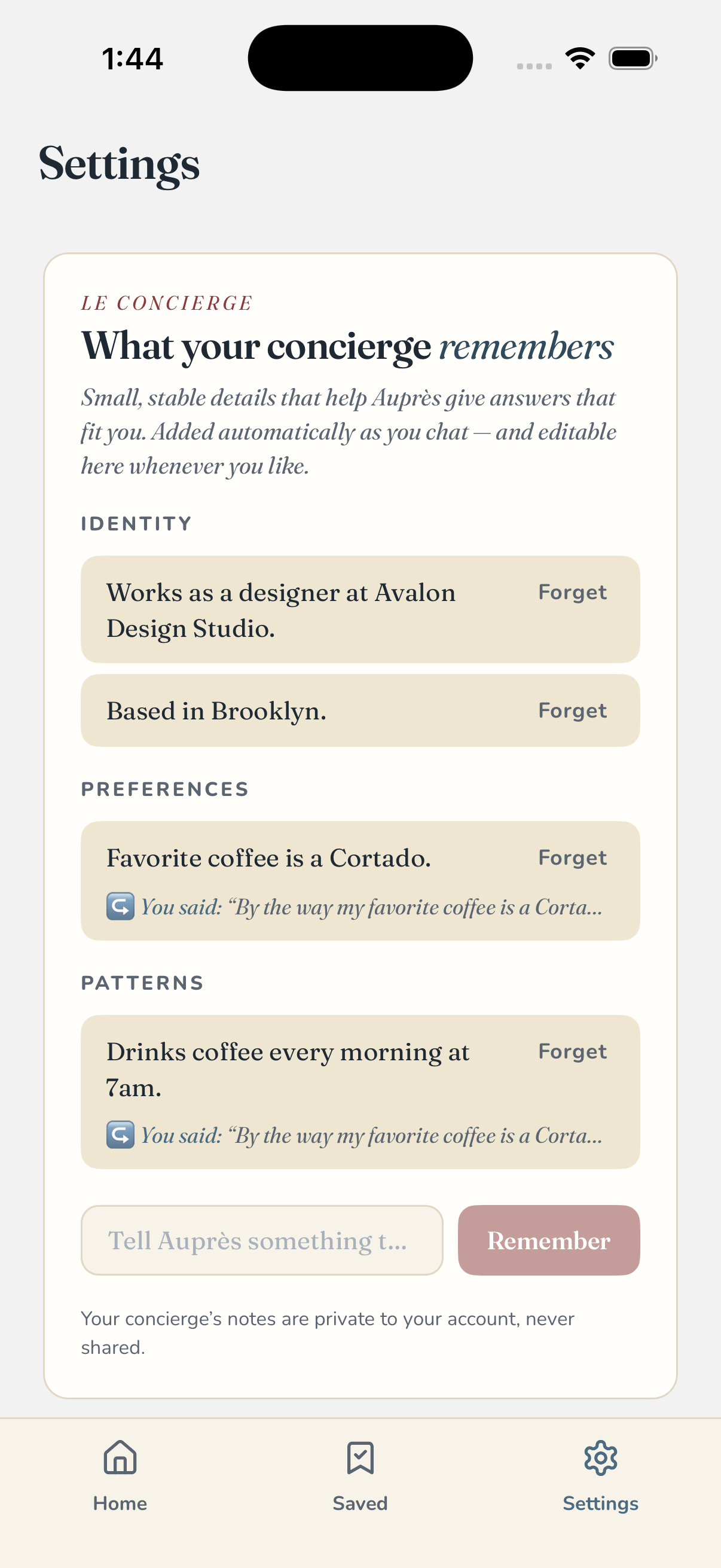
Task: Tap the Wi-Fi status icon
Action: [580, 59]
